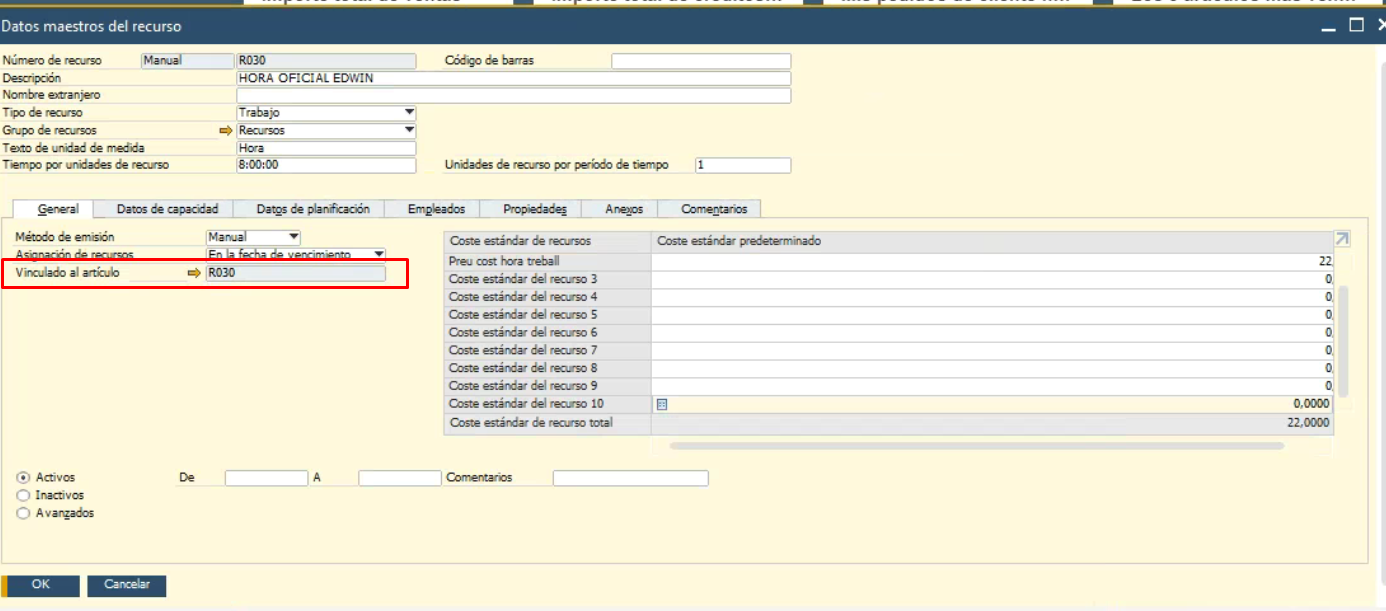Click the 22,0000 total cost value
Image resolution: width=1386 pixels, height=611 pixels.
(x=1308, y=423)
